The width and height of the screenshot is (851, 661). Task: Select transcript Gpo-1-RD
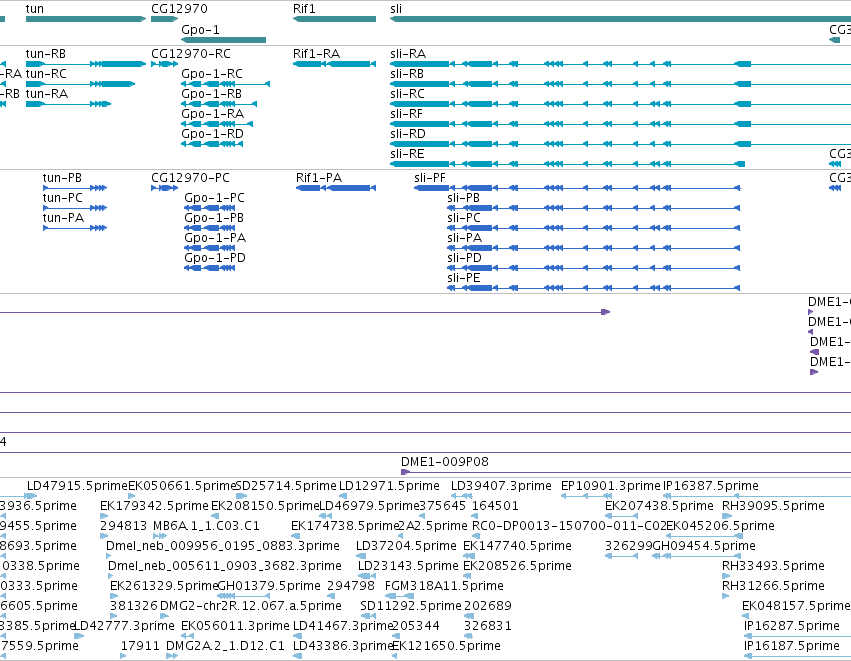pos(212,144)
